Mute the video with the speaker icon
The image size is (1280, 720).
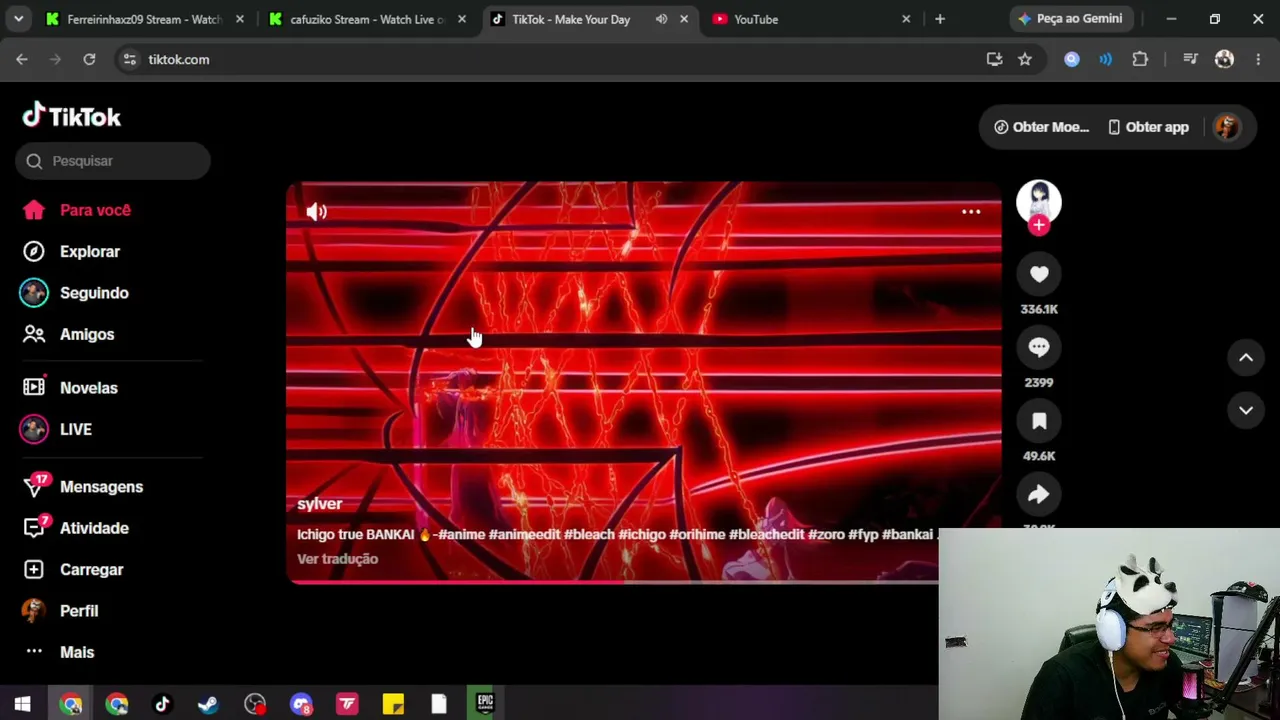pyautogui.click(x=317, y=211)
